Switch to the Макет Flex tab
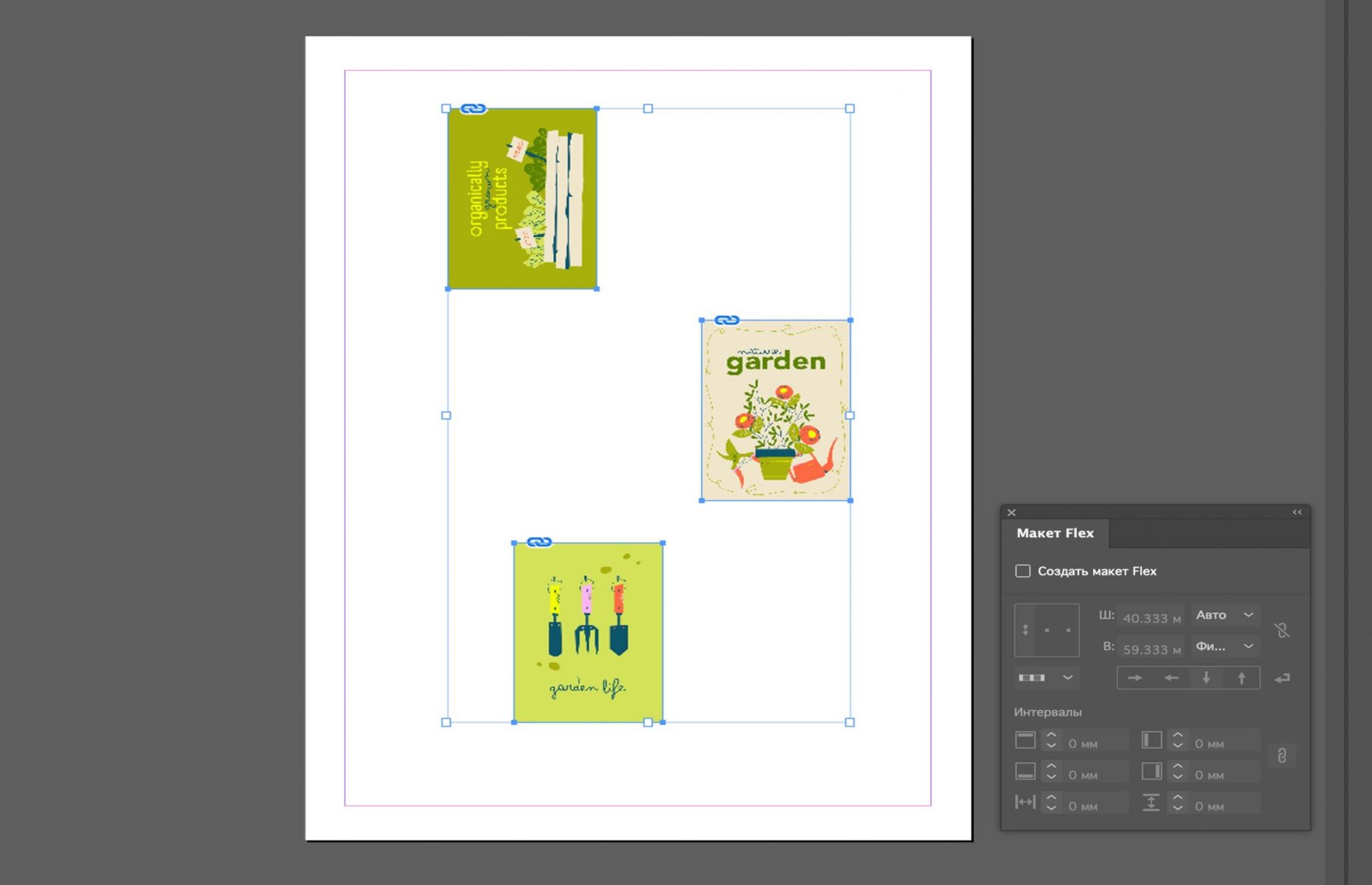Viewport: 1372px width, 885px height. coord(1055,533)
